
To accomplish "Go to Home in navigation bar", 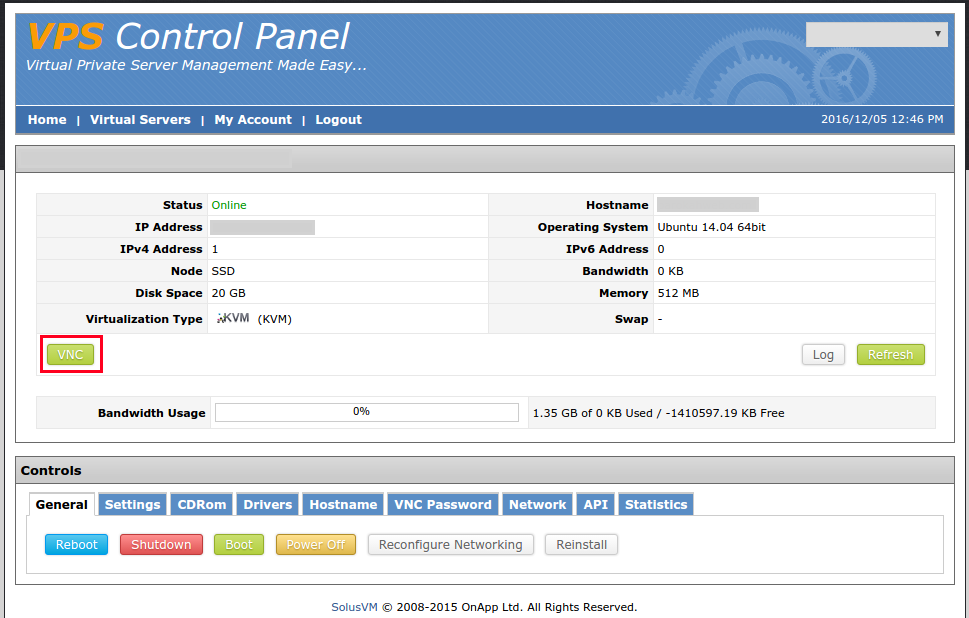I will 47,119.
